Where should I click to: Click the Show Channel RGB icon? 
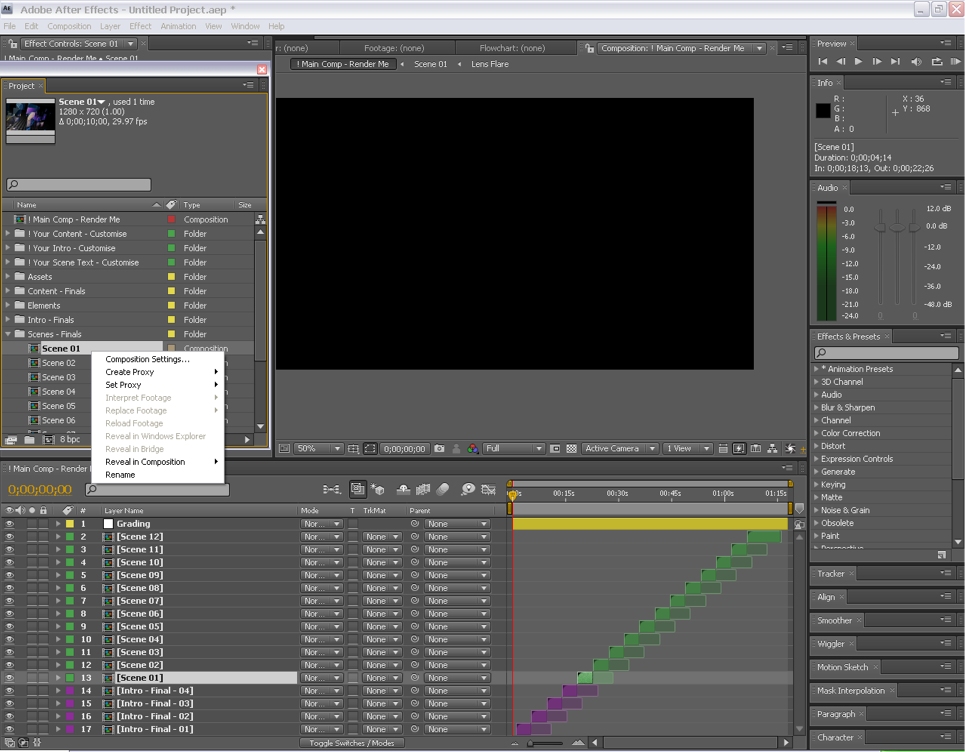coord(473,449)
